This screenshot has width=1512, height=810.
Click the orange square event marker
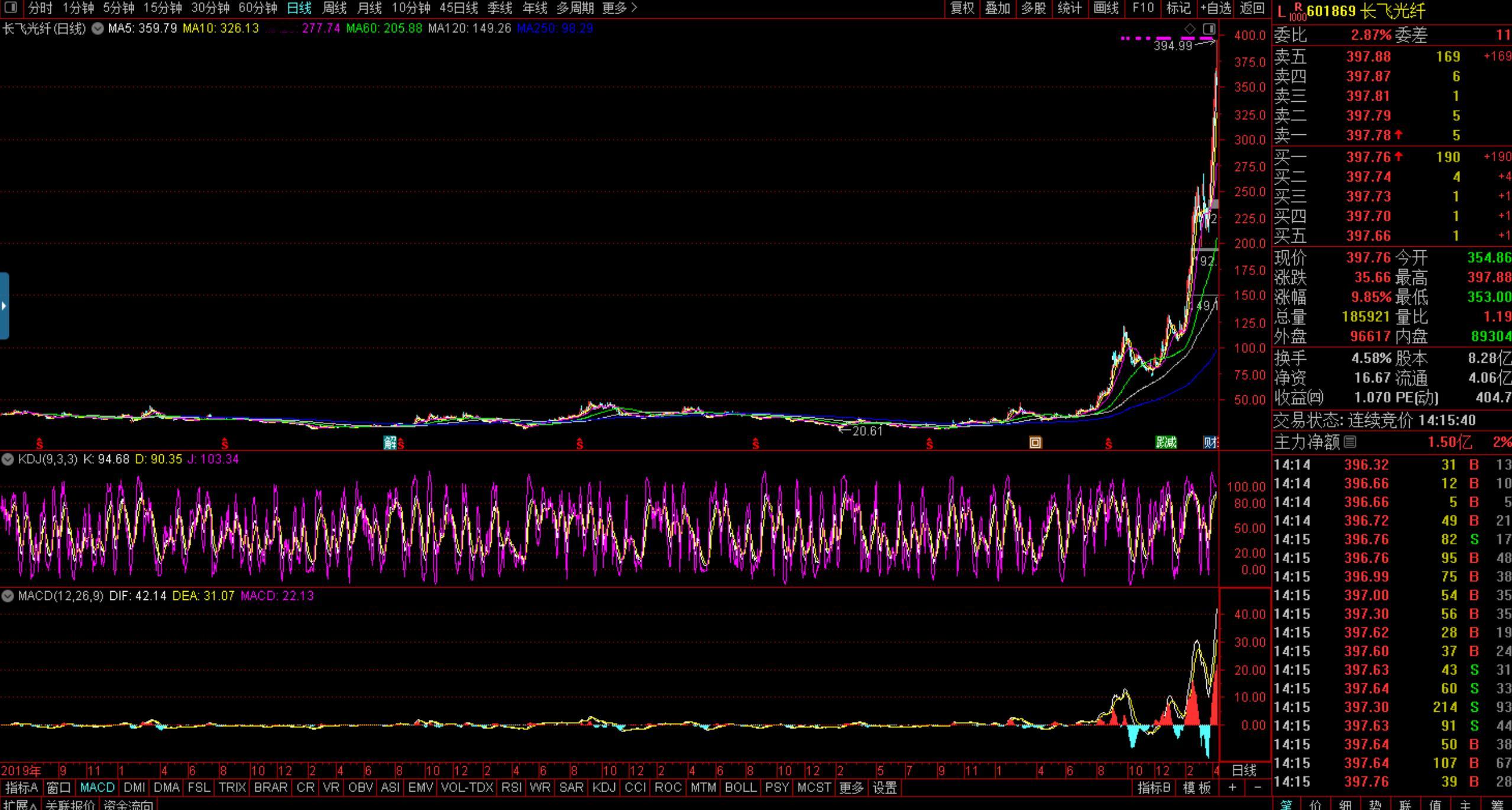point(1035,443)
